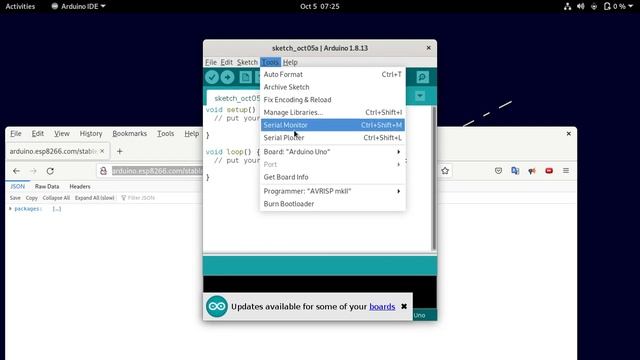
Task: Click Burn Bootloader entry
Action: click(x=333, y=204)
